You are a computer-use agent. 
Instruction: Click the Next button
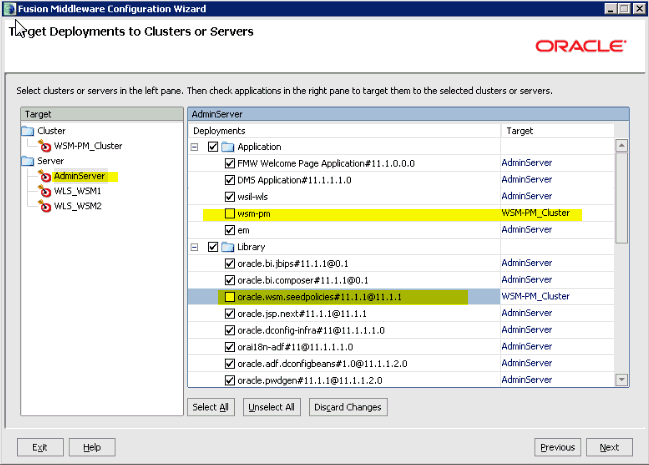pyautogui.click(x=609, y=447)
